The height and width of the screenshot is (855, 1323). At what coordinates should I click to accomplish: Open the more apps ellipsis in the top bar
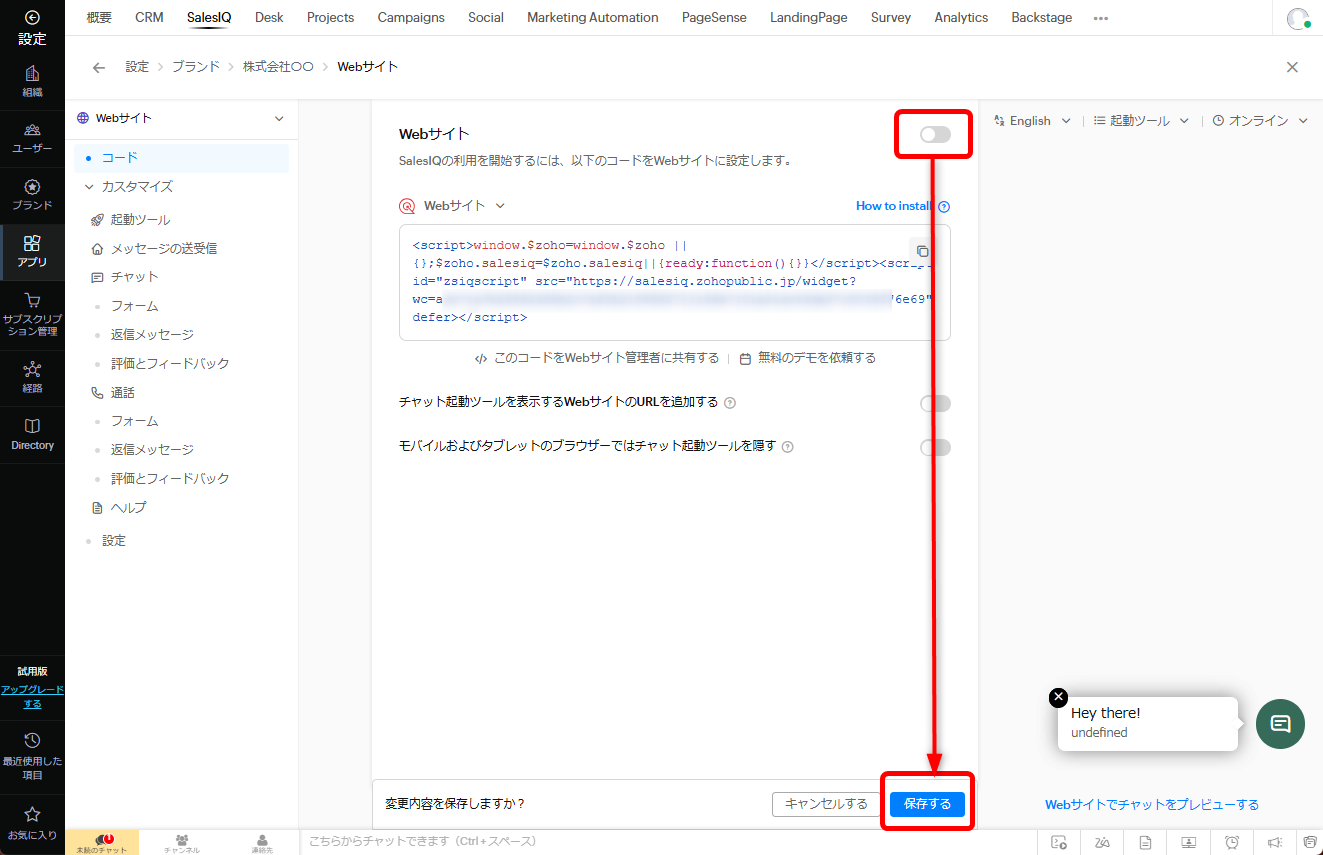(1101, 18)
